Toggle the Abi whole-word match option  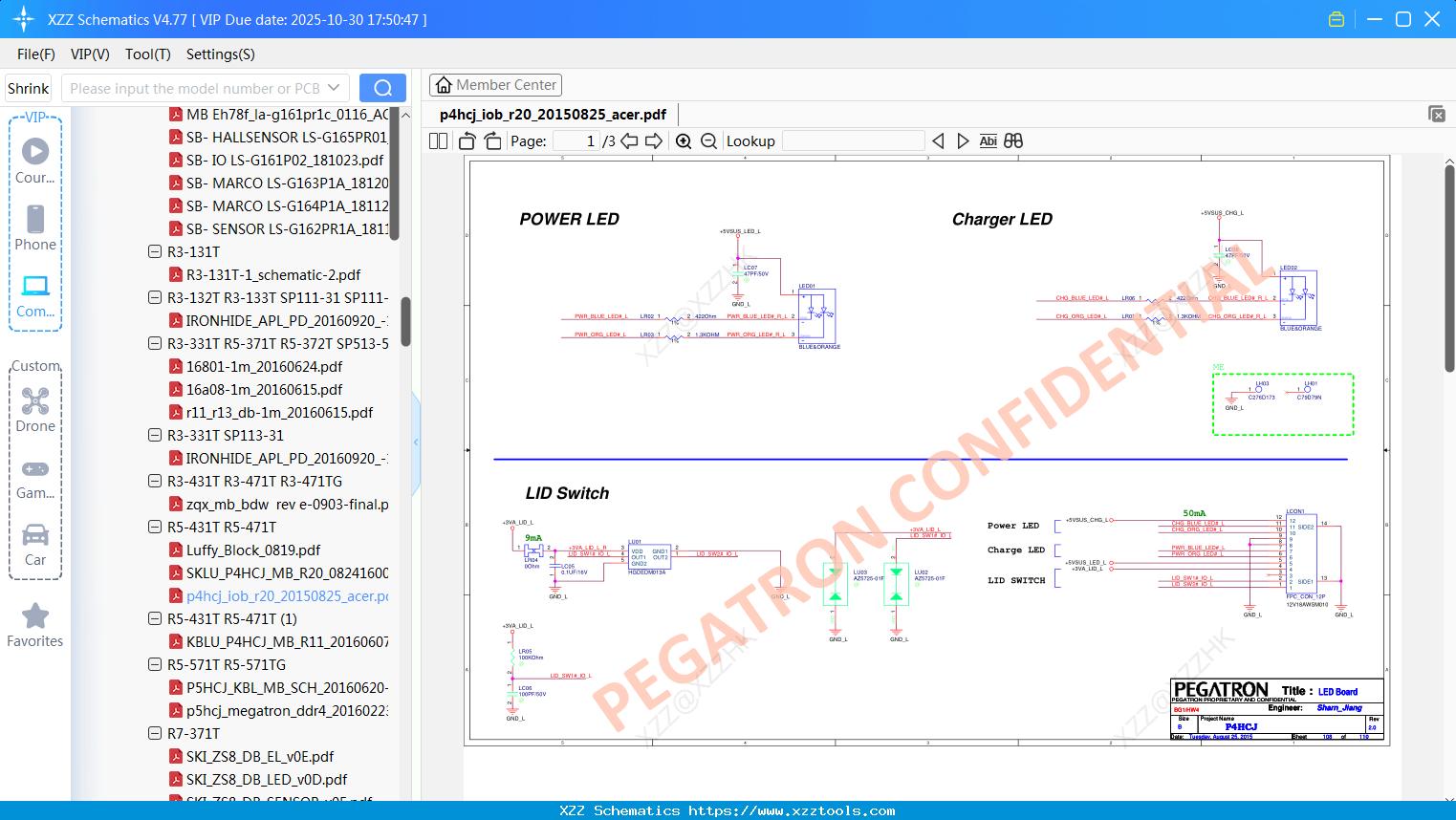tap(989, 141)
